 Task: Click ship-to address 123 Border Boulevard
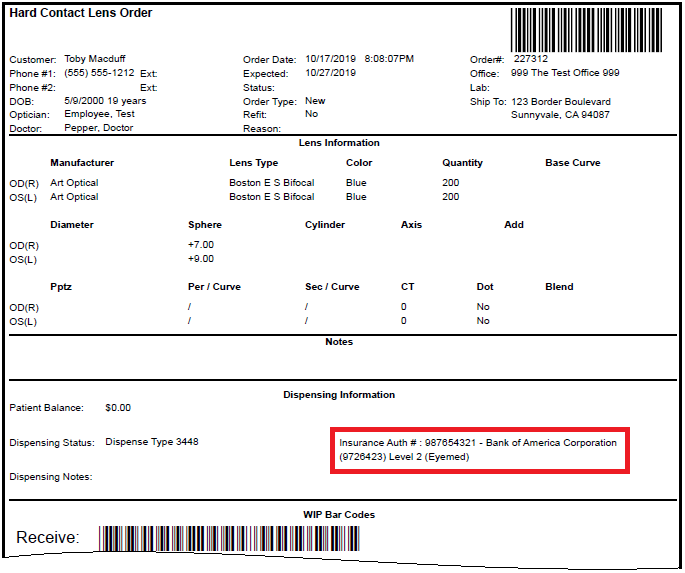click(x=561, y=101)
